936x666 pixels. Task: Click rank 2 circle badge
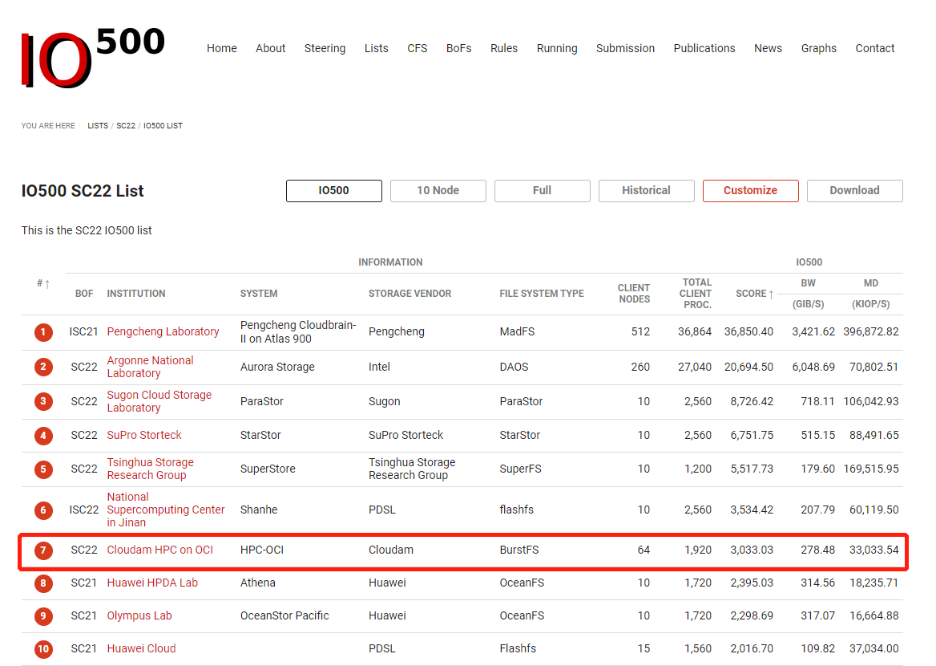[x=43, y=367]
